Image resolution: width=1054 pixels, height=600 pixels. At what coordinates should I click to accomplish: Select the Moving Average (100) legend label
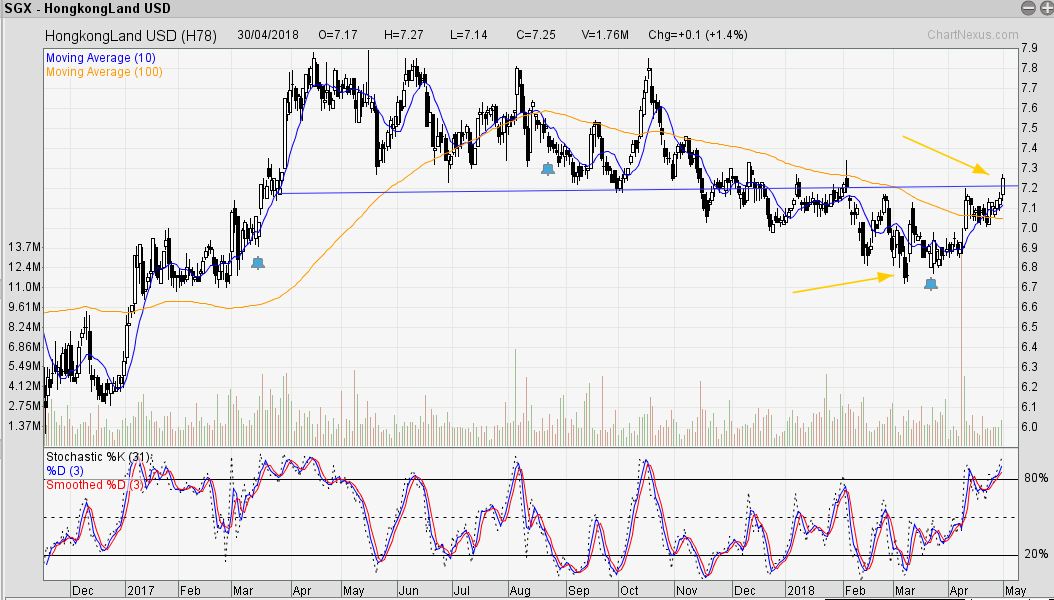[x=104, y=72]
